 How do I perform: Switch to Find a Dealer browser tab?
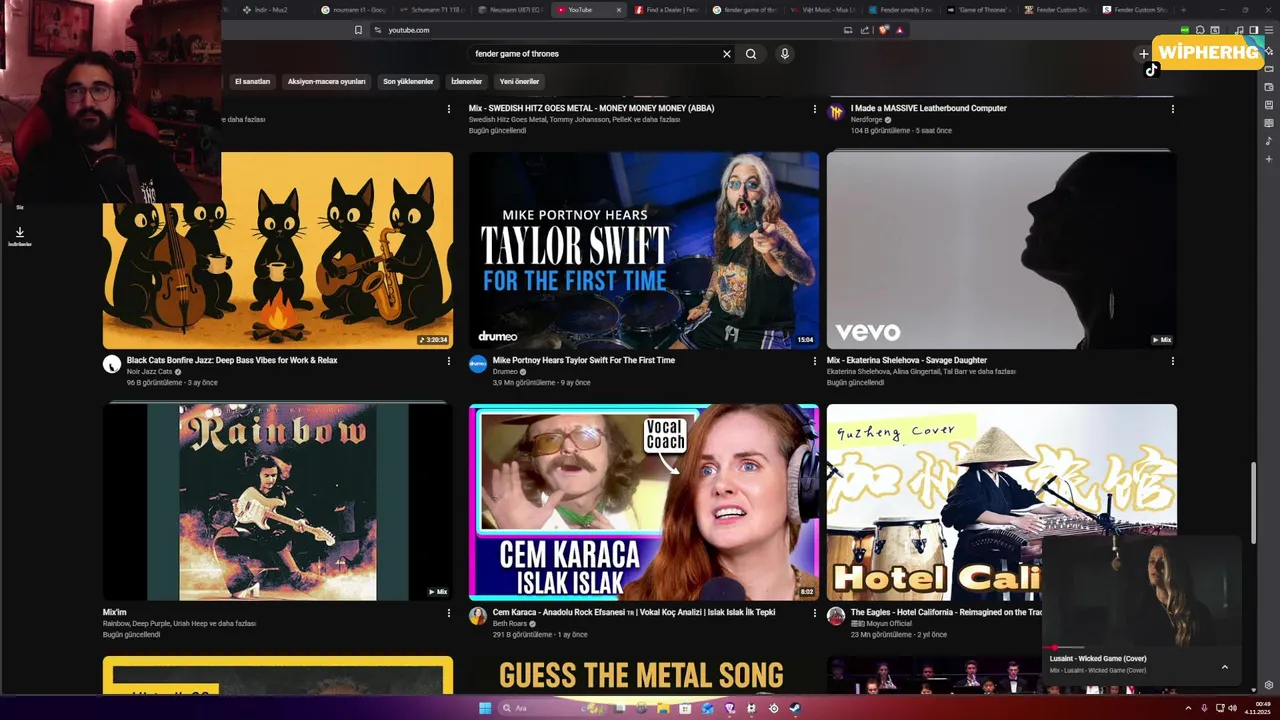[667, 10]
